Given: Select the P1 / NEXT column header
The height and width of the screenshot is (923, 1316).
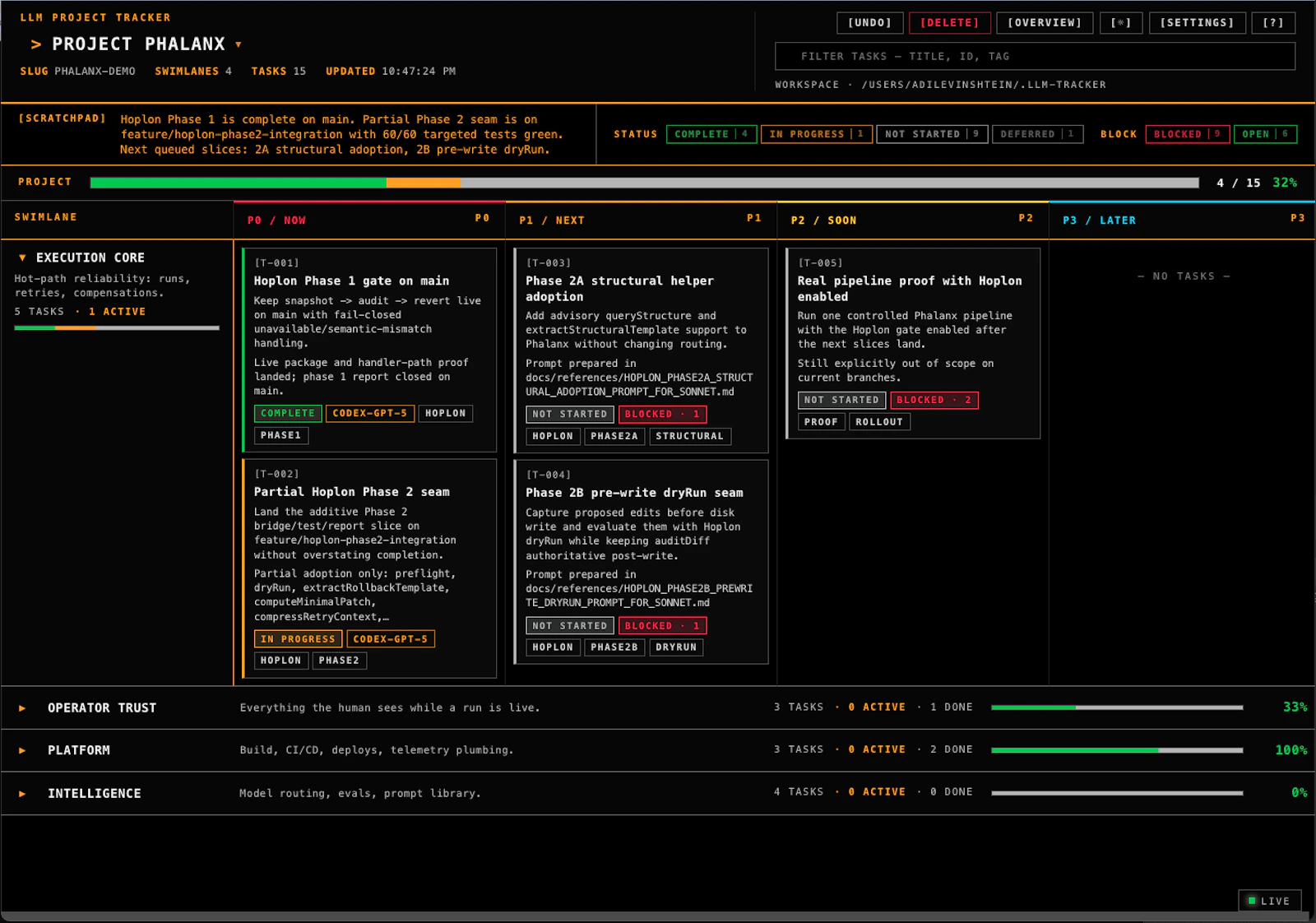Looking at the screenshot, I should pos(551,220).
